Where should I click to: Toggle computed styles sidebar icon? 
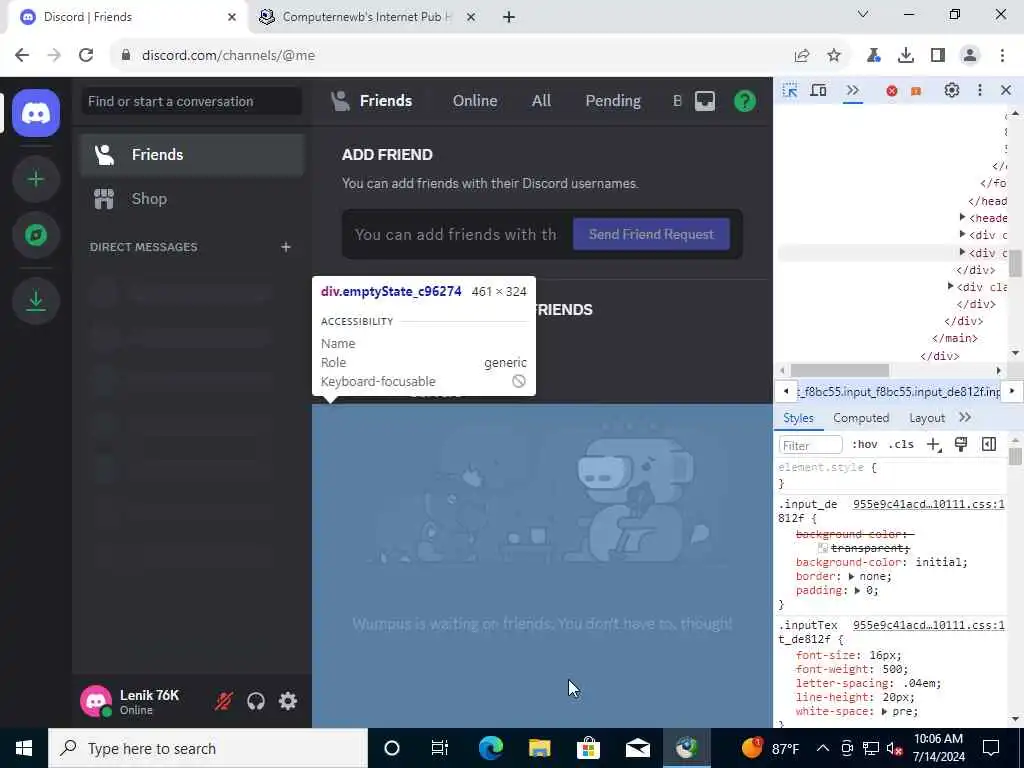(x=989, y=445)
